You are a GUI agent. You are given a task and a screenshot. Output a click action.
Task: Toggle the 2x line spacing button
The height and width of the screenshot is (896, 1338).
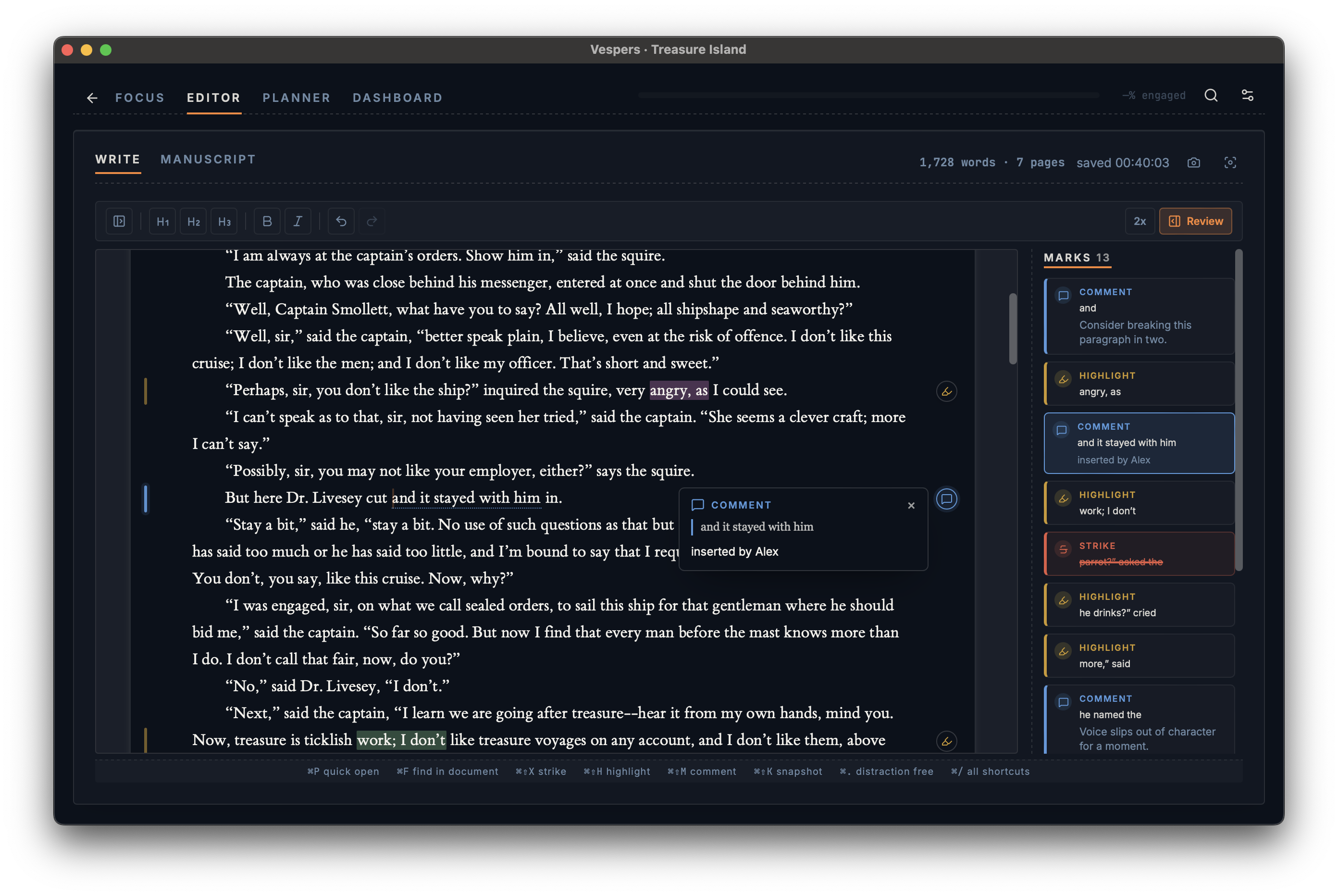point(1140,221)
